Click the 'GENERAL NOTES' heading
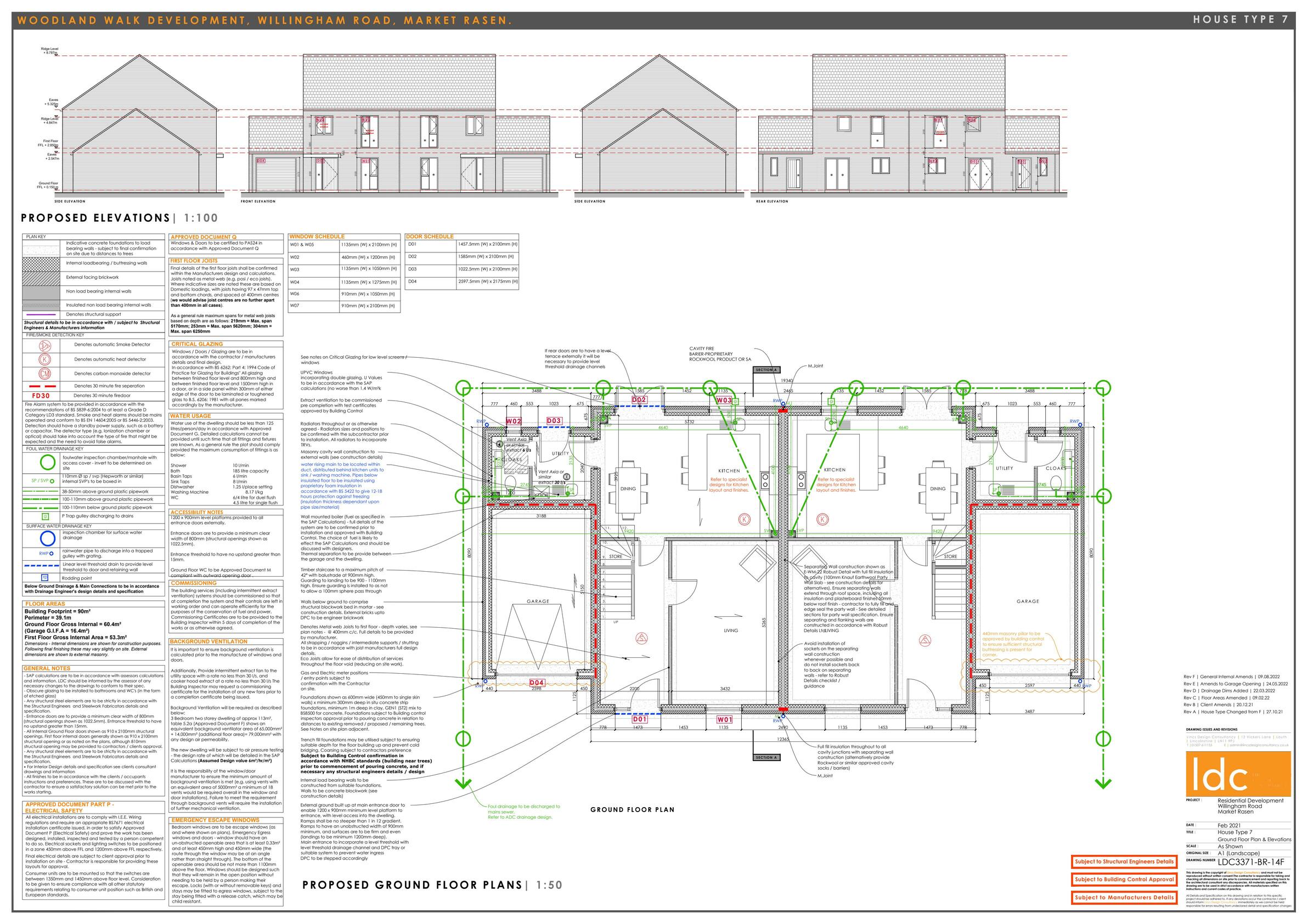The width and height of the screenshot is (1308, 924). (47, 668)
